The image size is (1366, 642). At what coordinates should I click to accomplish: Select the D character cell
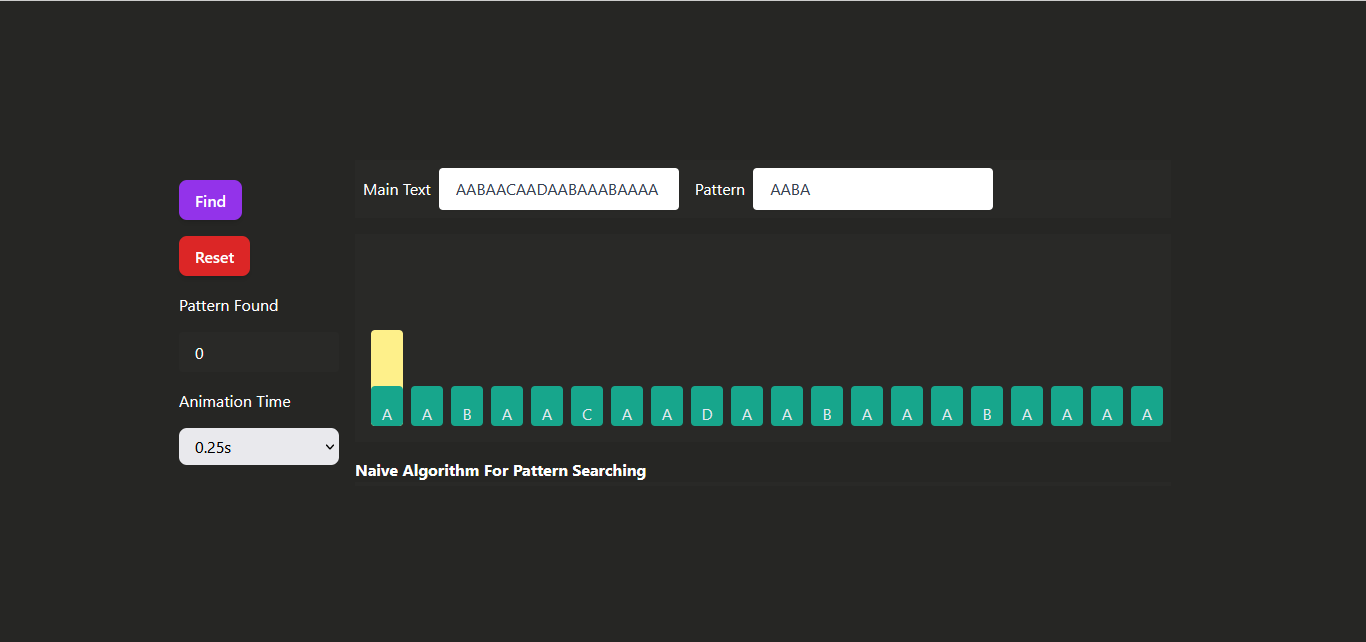707,406
